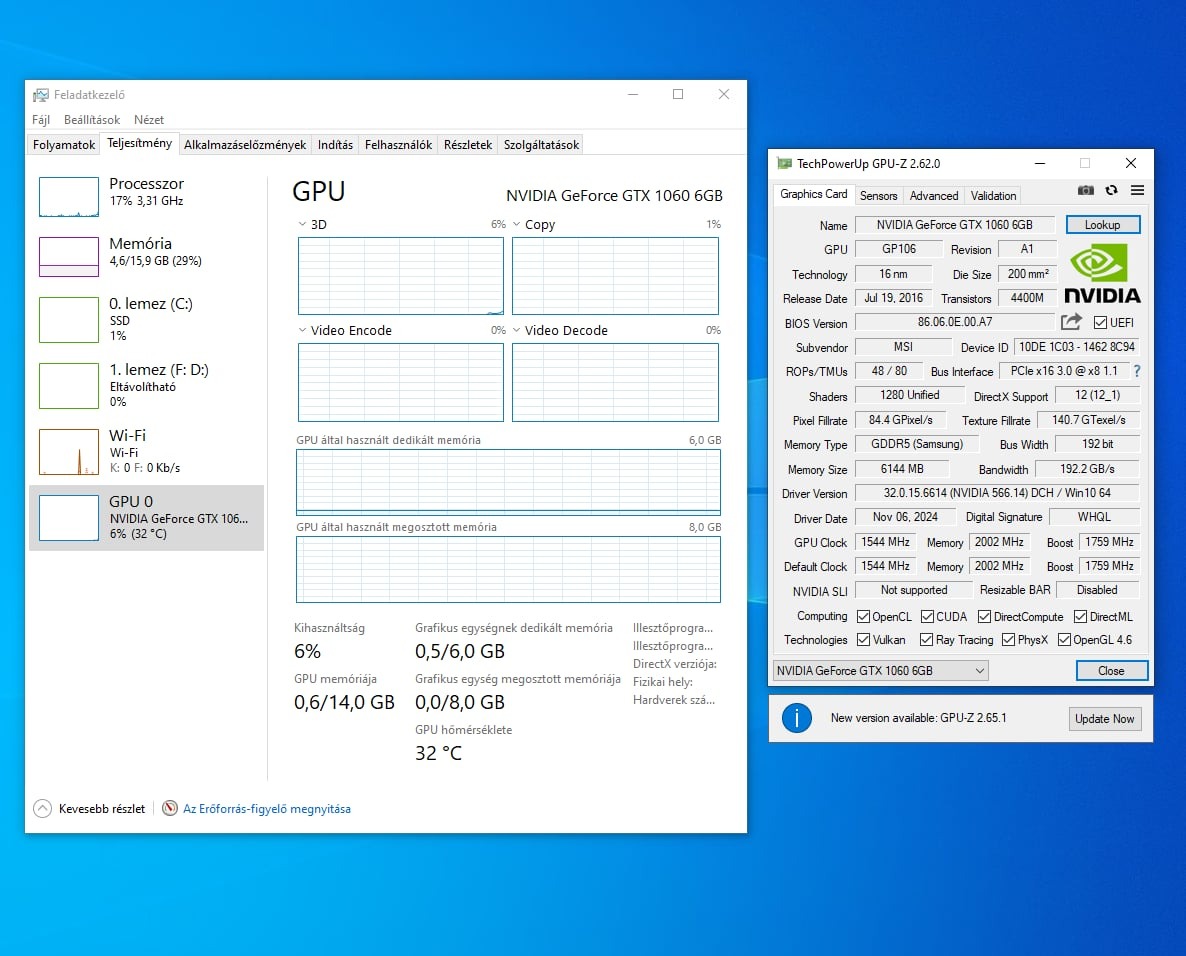Open the GPU selection dropdown in GPU-Z
This screenshot has width=1186, height=956.
click(880, 671)
